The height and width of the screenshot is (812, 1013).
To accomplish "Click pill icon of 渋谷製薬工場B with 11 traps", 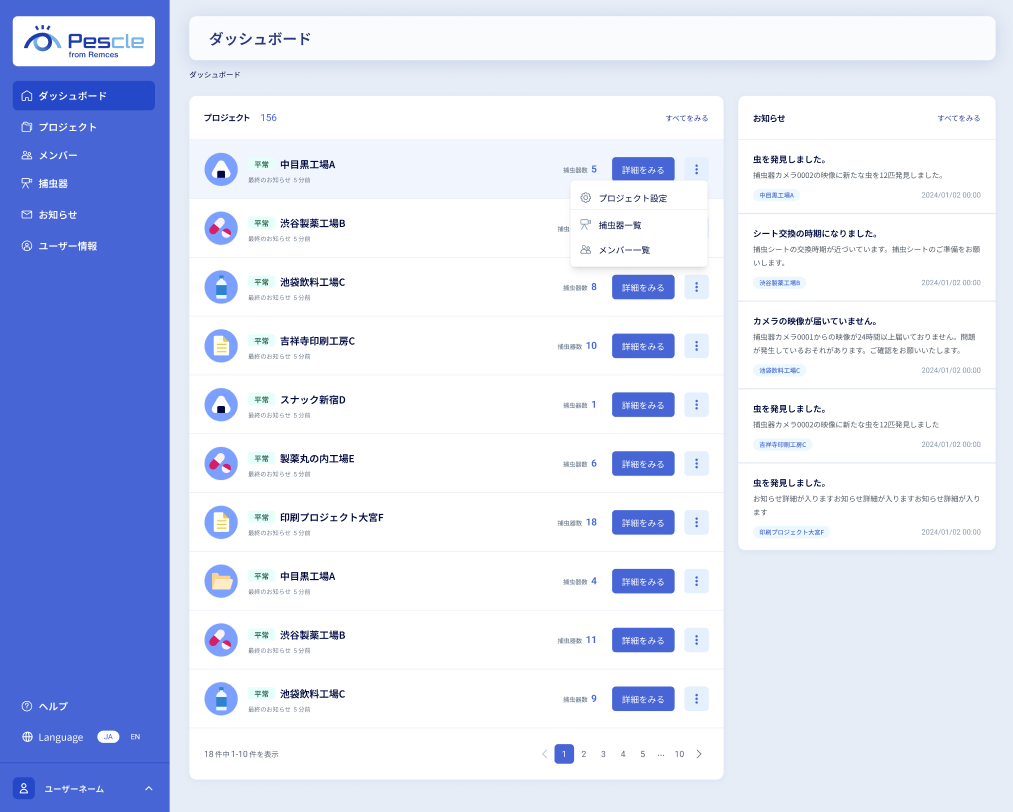I will tap(221, 640).
